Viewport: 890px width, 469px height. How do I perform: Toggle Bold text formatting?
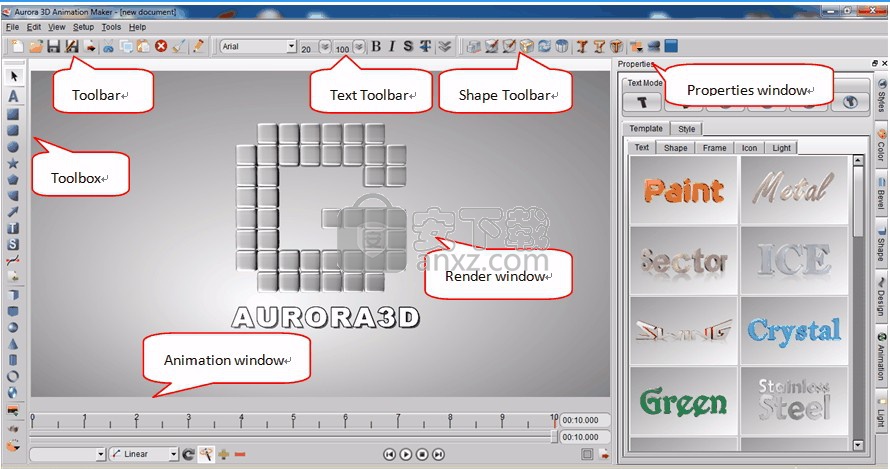[x=376, y=47]
